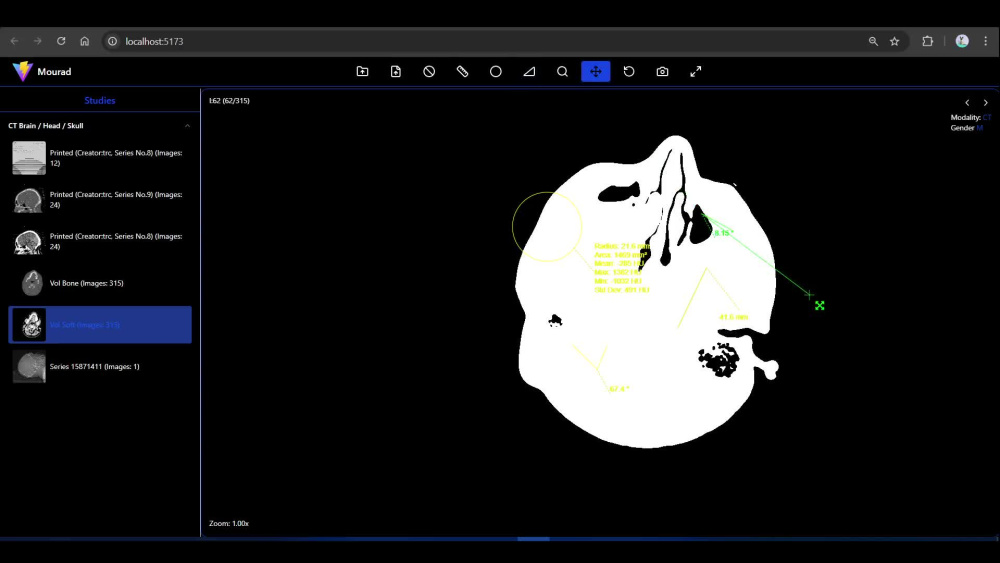This screenshot has width=1000, height=563.
Task: Click the 67.4° angle label
Action: pyautogui.click(x=619, y=388)
